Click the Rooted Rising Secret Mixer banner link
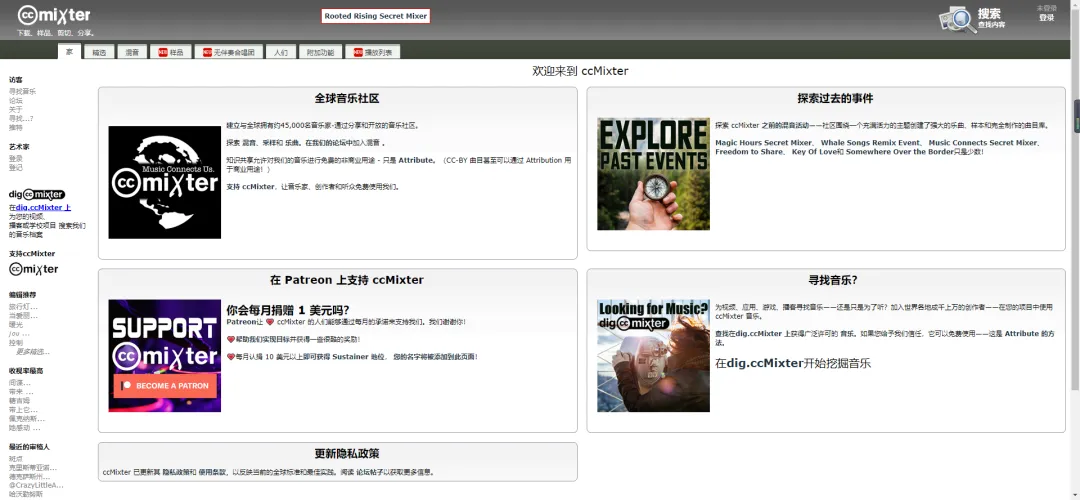The image size is (1080, 500). (376, 16)
